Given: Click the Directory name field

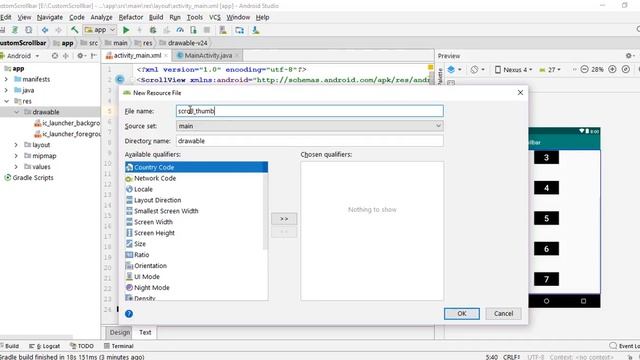Looking at the screenshot, I should [310, 141].
